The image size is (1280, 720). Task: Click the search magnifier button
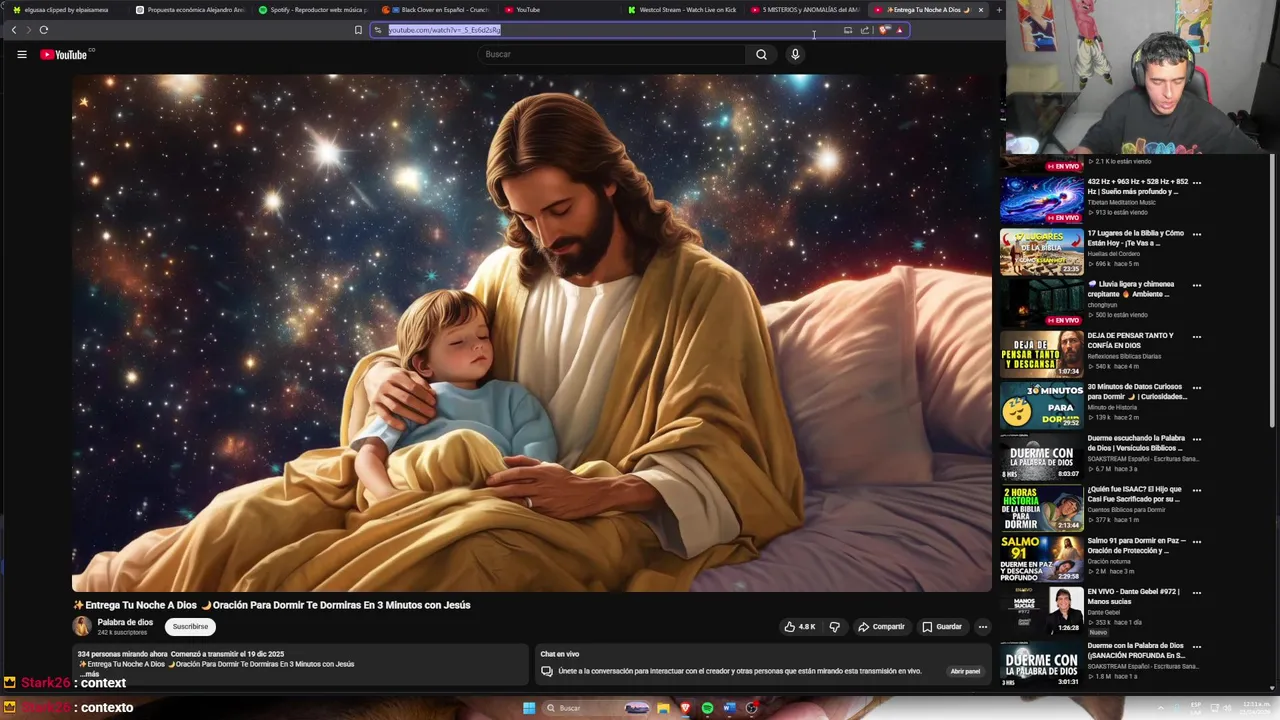click(761, 54)
